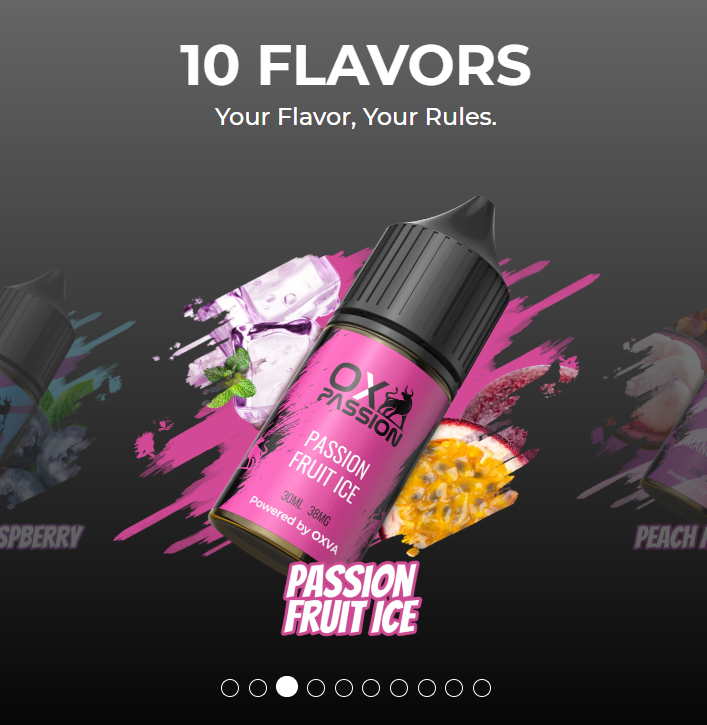Click the next peach flavor bottle
Image resolution: width=707 pixels, height=725 pixels.
(675, 416)
